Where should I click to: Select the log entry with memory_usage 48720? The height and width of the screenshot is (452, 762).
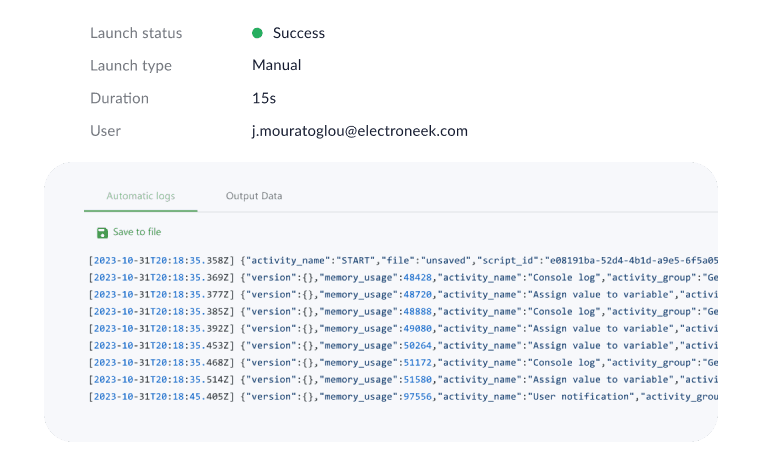pyautogui.click(x=400, y=294)
